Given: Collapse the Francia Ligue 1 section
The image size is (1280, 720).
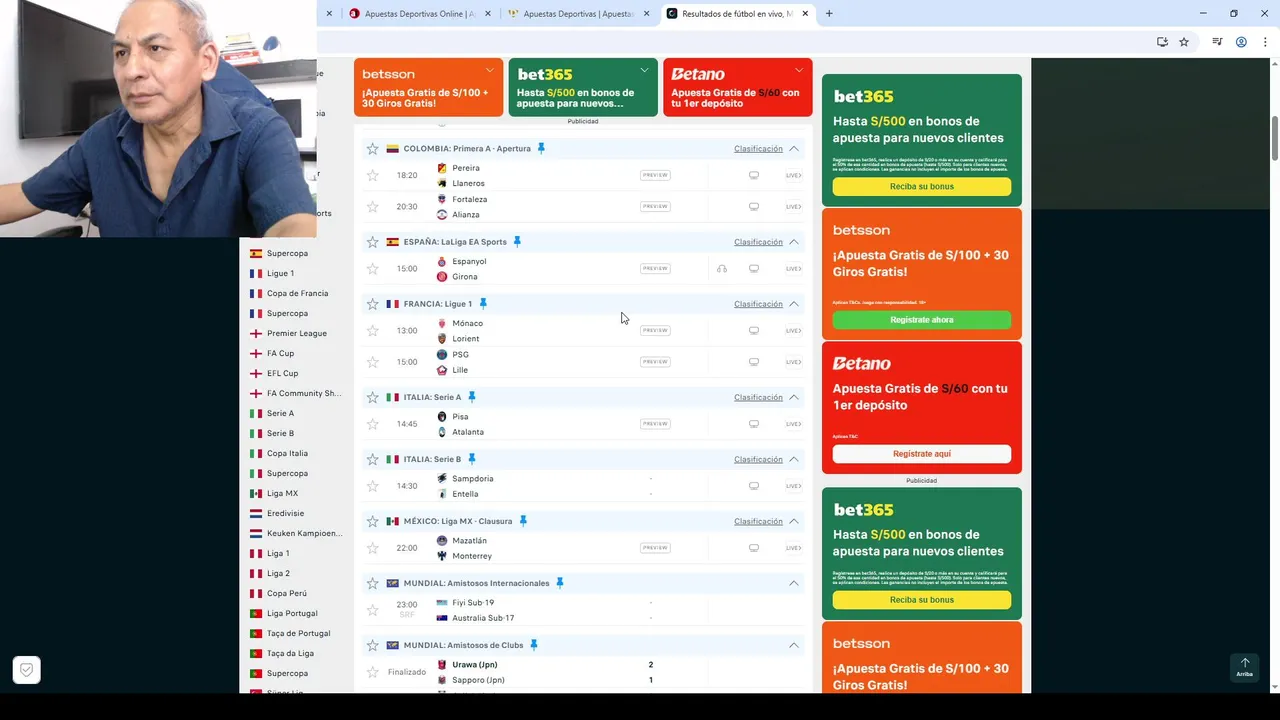Looking at the screenshot, I should [793, 303].
